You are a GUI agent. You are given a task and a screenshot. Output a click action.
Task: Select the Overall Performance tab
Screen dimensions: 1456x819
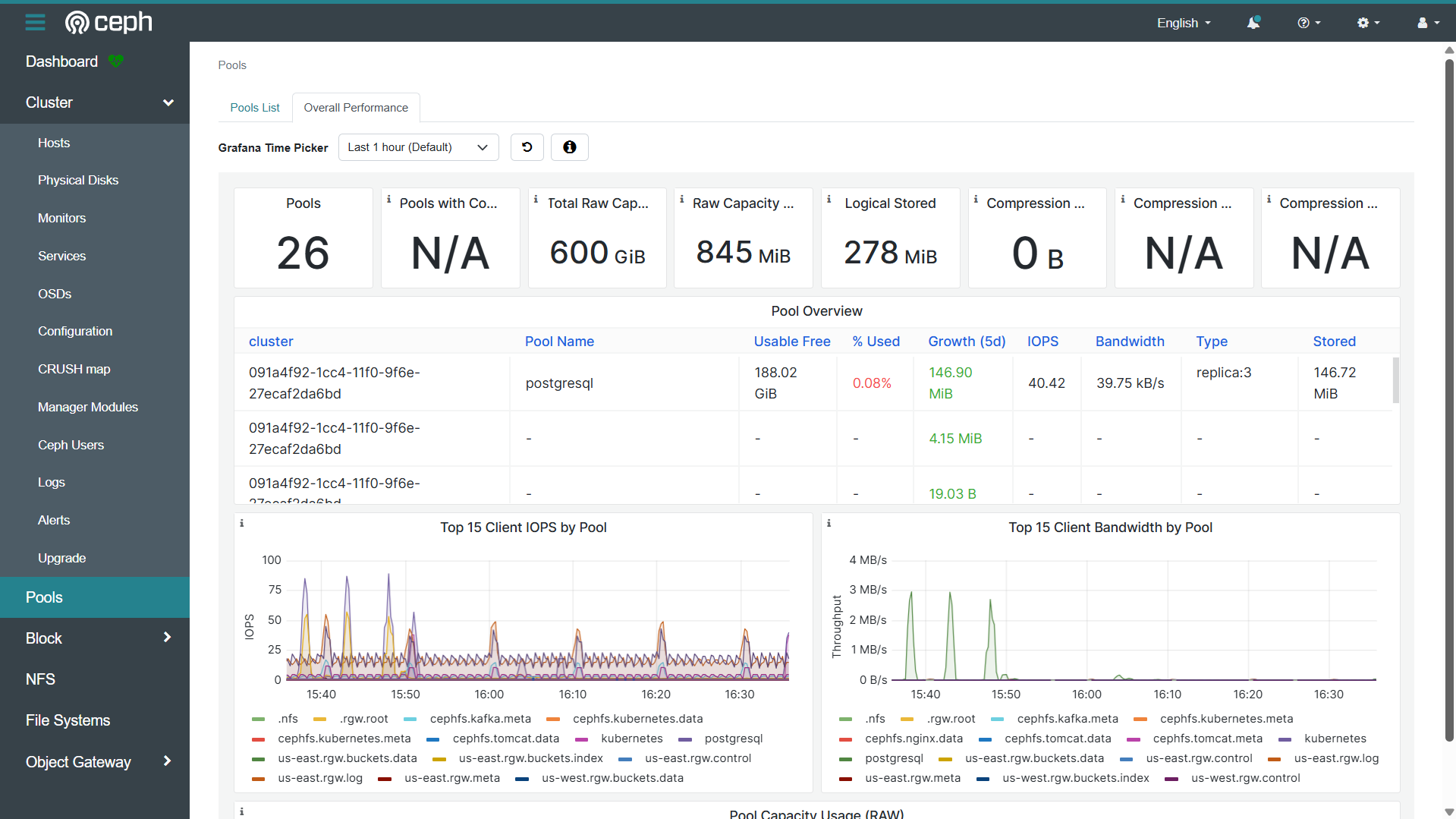coord(356,108)
